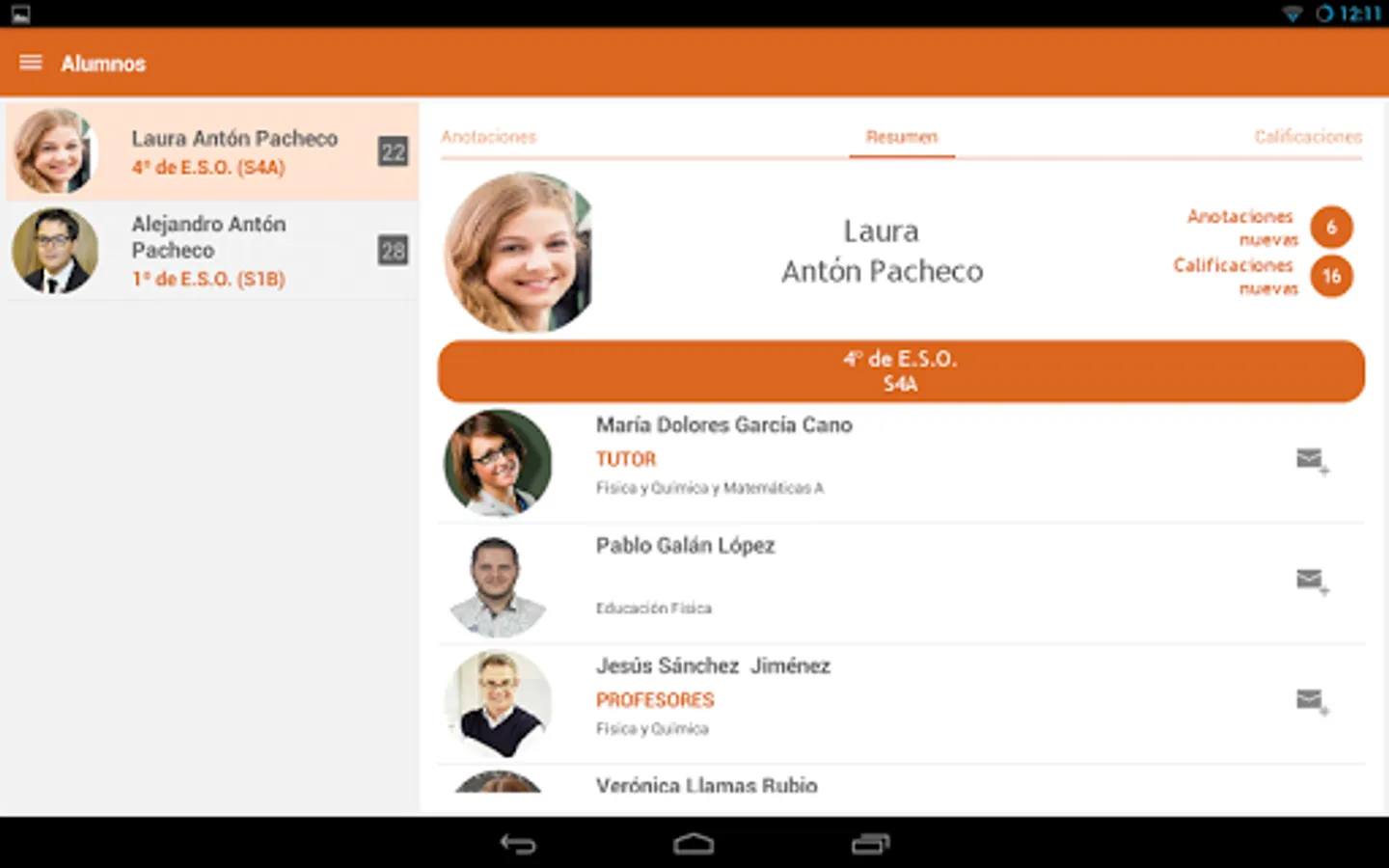Tap Física y Química y Matemáticas A text
The width and height of the screenshot is (1389, 868).
709,488
